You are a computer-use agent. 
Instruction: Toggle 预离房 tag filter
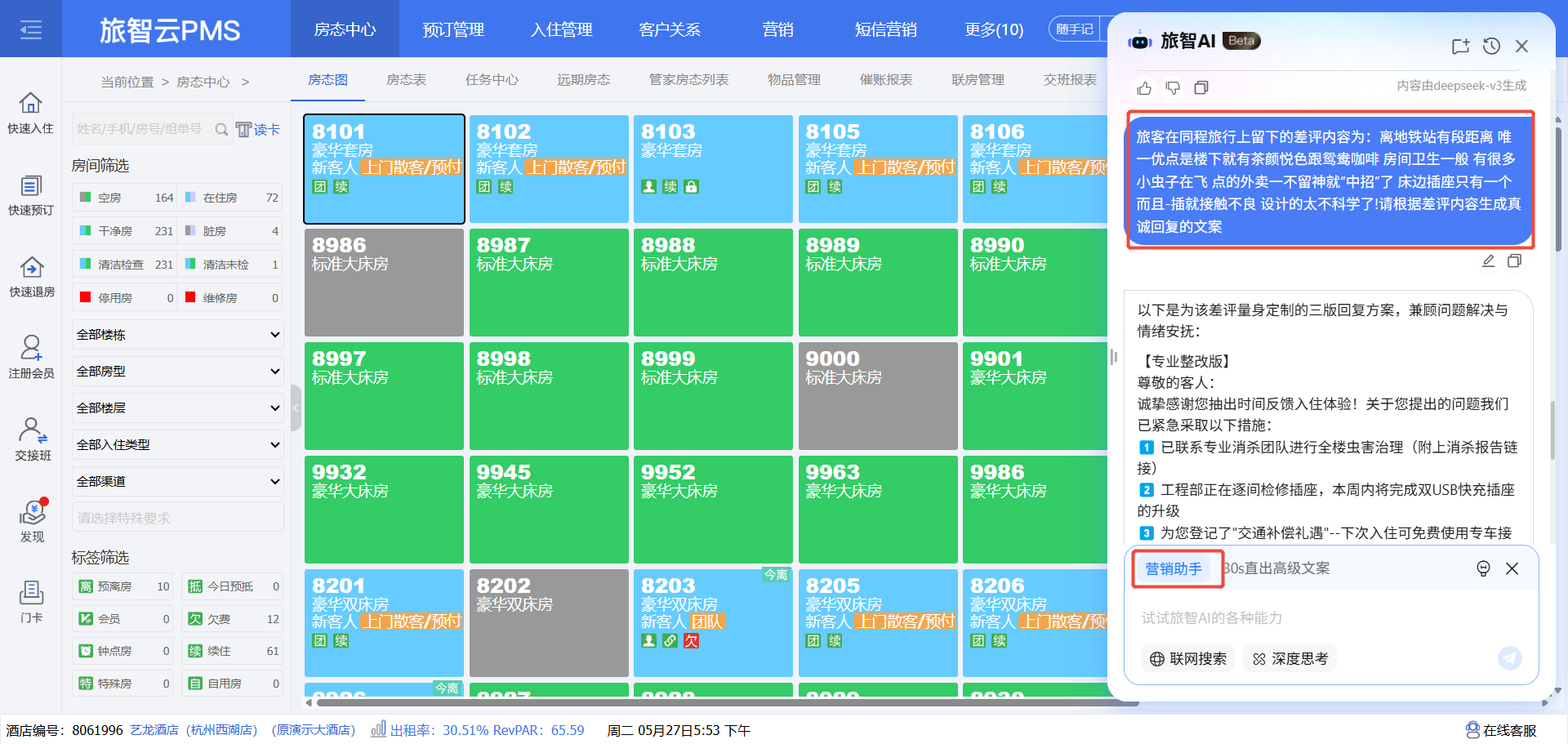124,586
